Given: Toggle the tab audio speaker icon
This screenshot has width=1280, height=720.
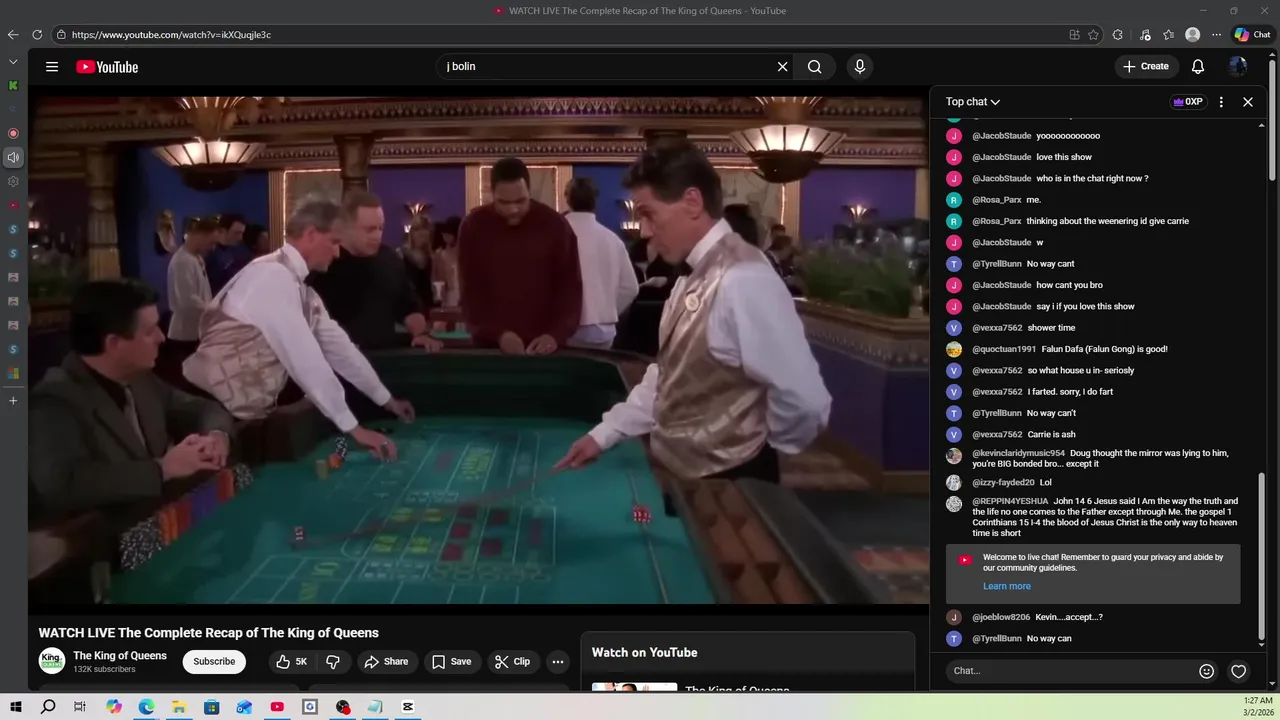Looking at the screenshot, I should (13, 157).
